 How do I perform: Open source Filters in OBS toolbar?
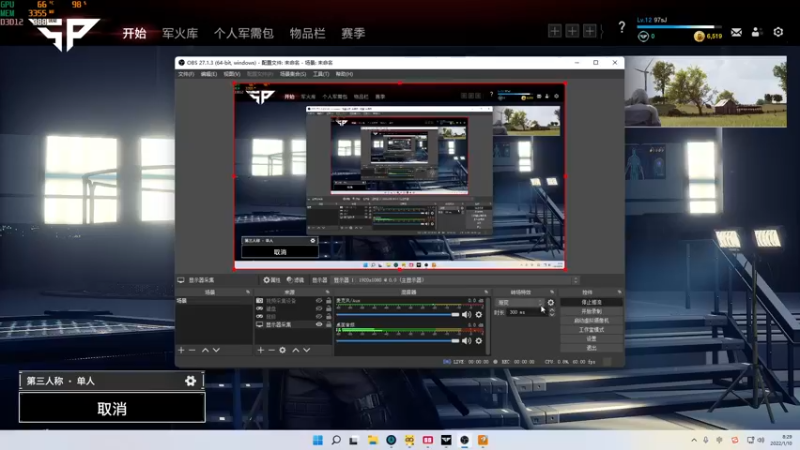click(295, 280)
